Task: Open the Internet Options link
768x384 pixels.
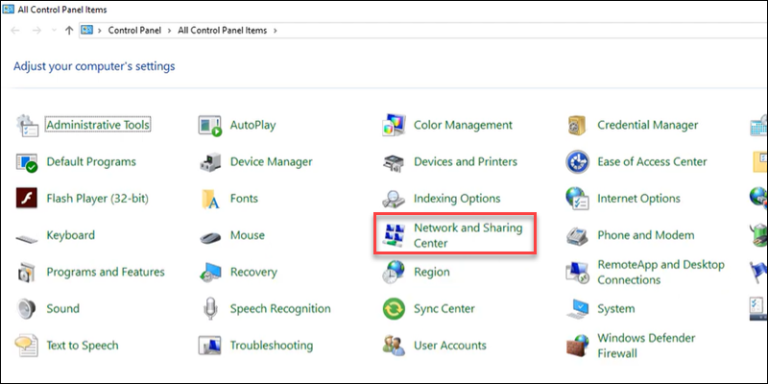Action: (x=639, y=198)
